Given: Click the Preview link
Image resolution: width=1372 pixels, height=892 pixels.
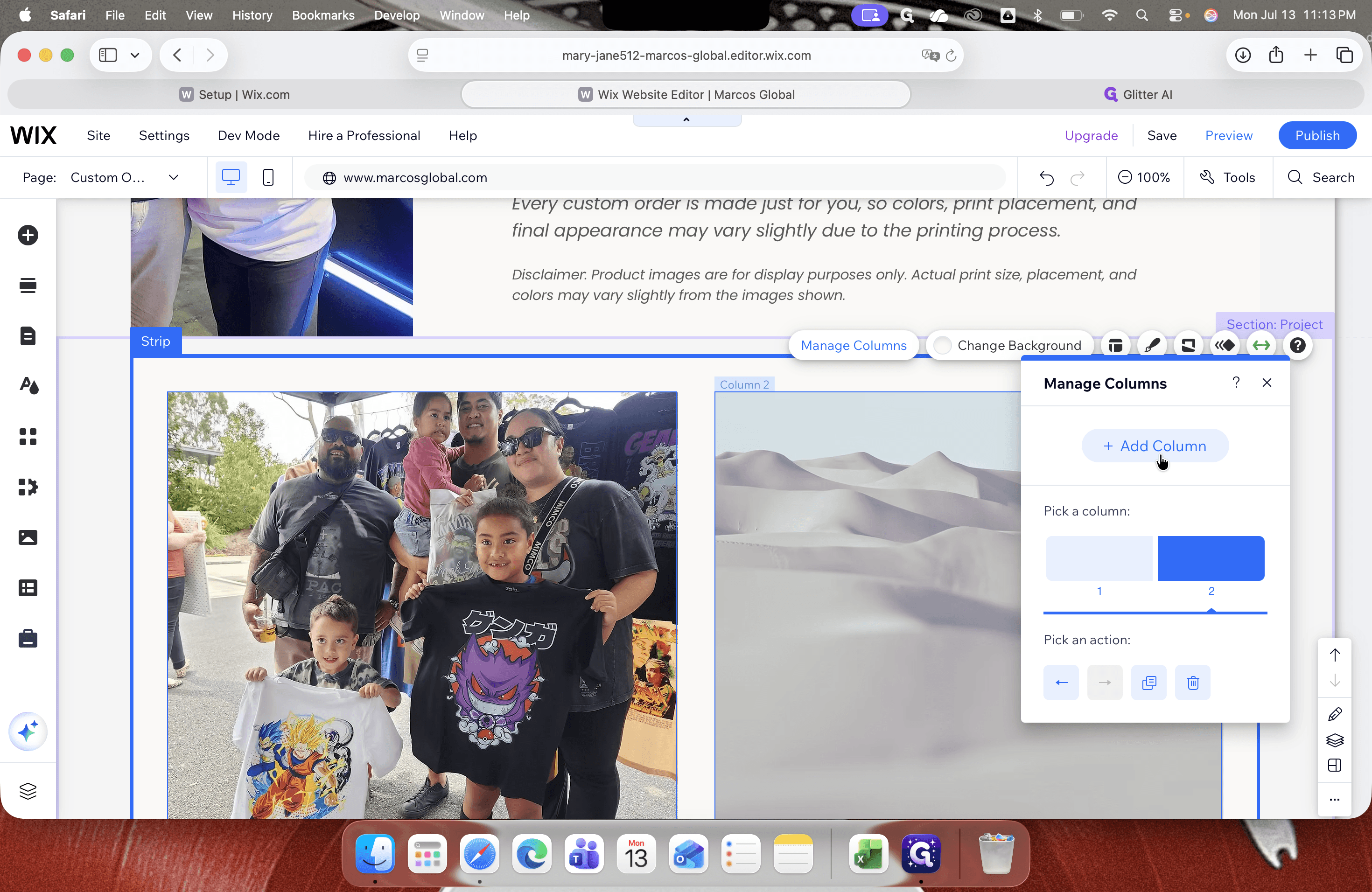Looking at the screenshot, I should pos(1228,135).
